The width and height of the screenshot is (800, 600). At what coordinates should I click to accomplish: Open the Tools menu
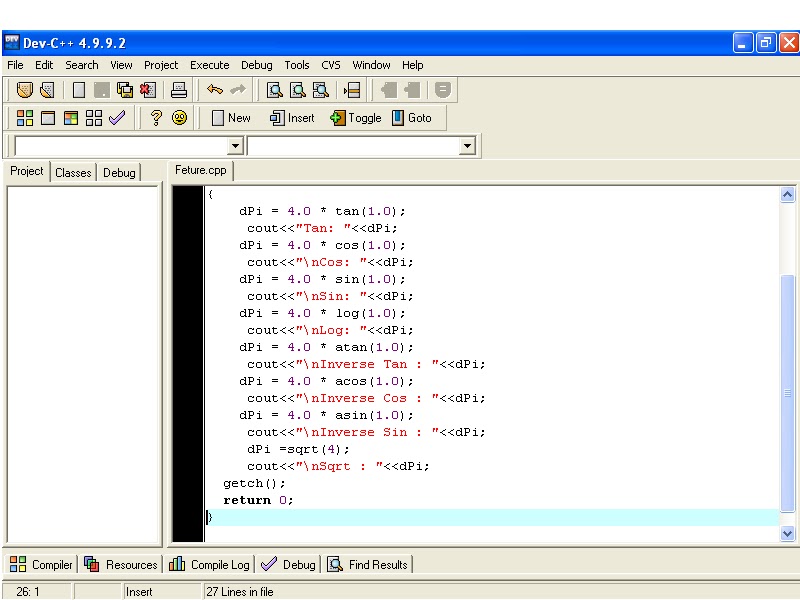coord(297,65)
